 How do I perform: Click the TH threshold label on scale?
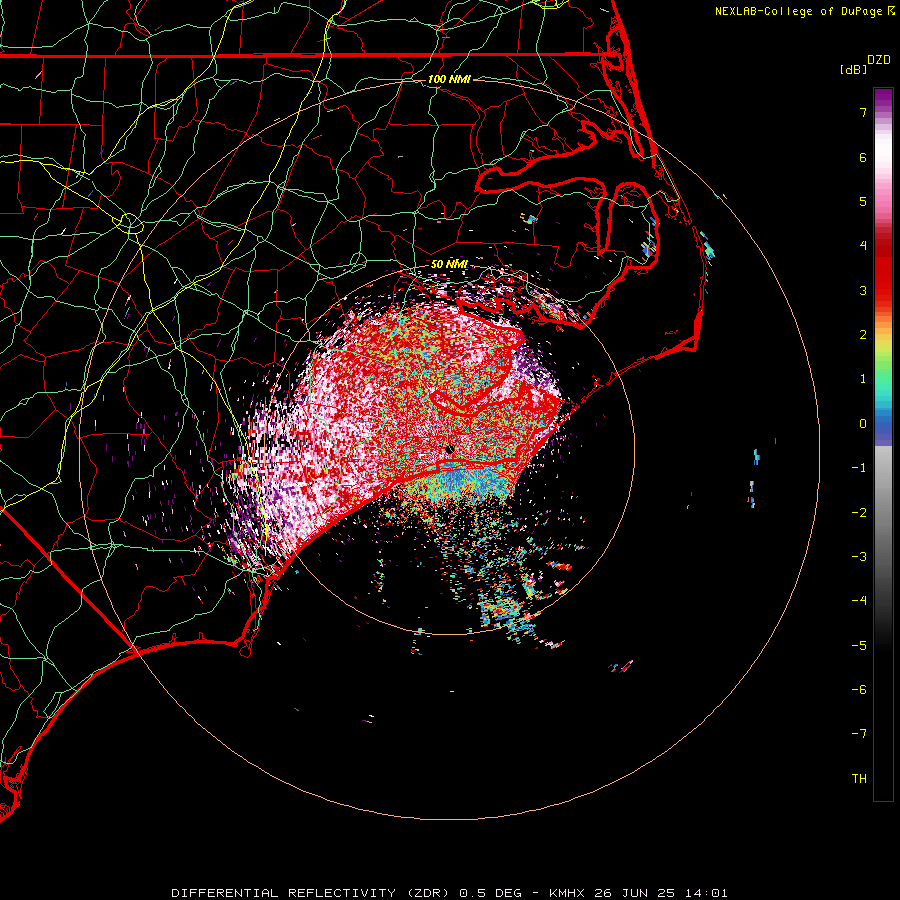[x=859, y=779]
